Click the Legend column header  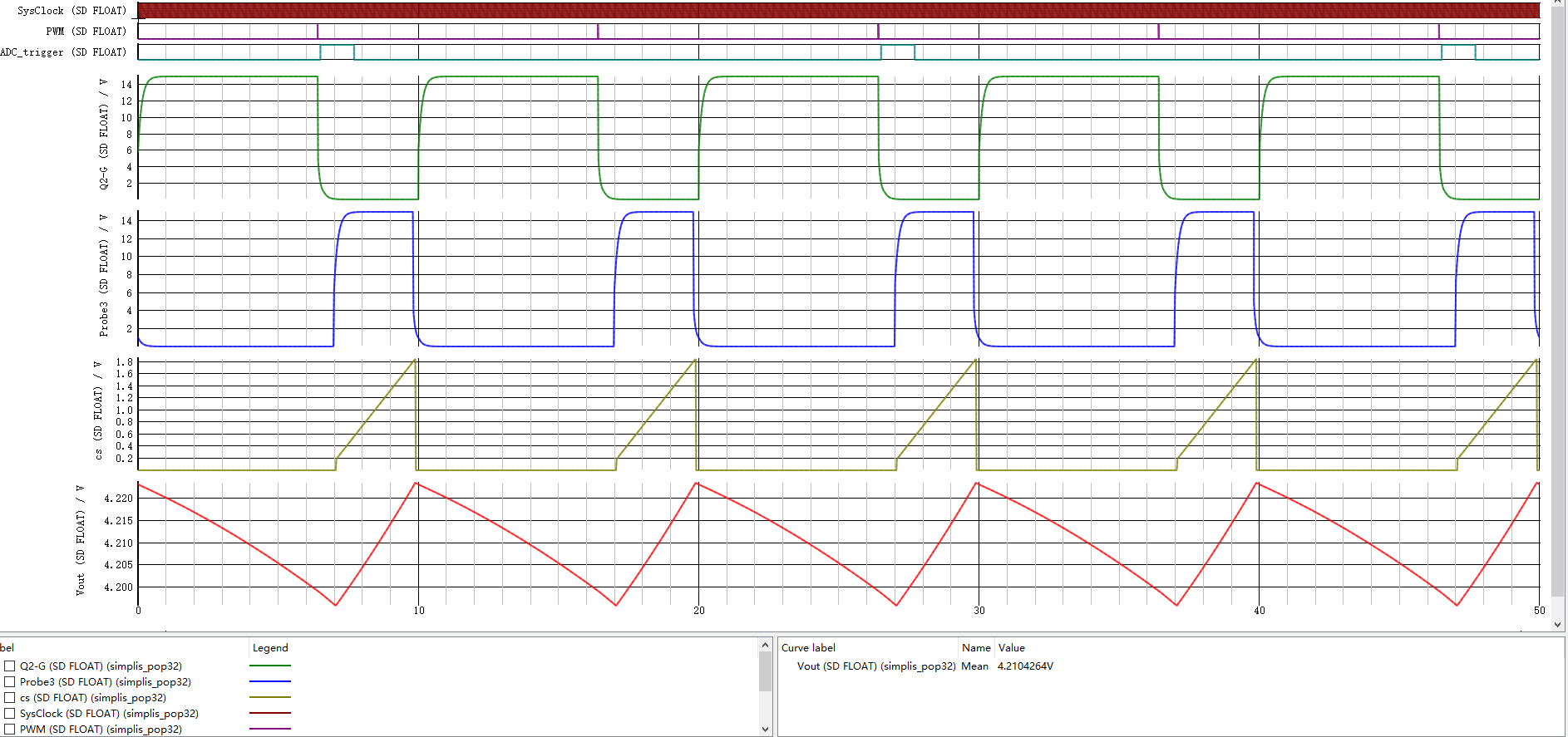[270, 648]
